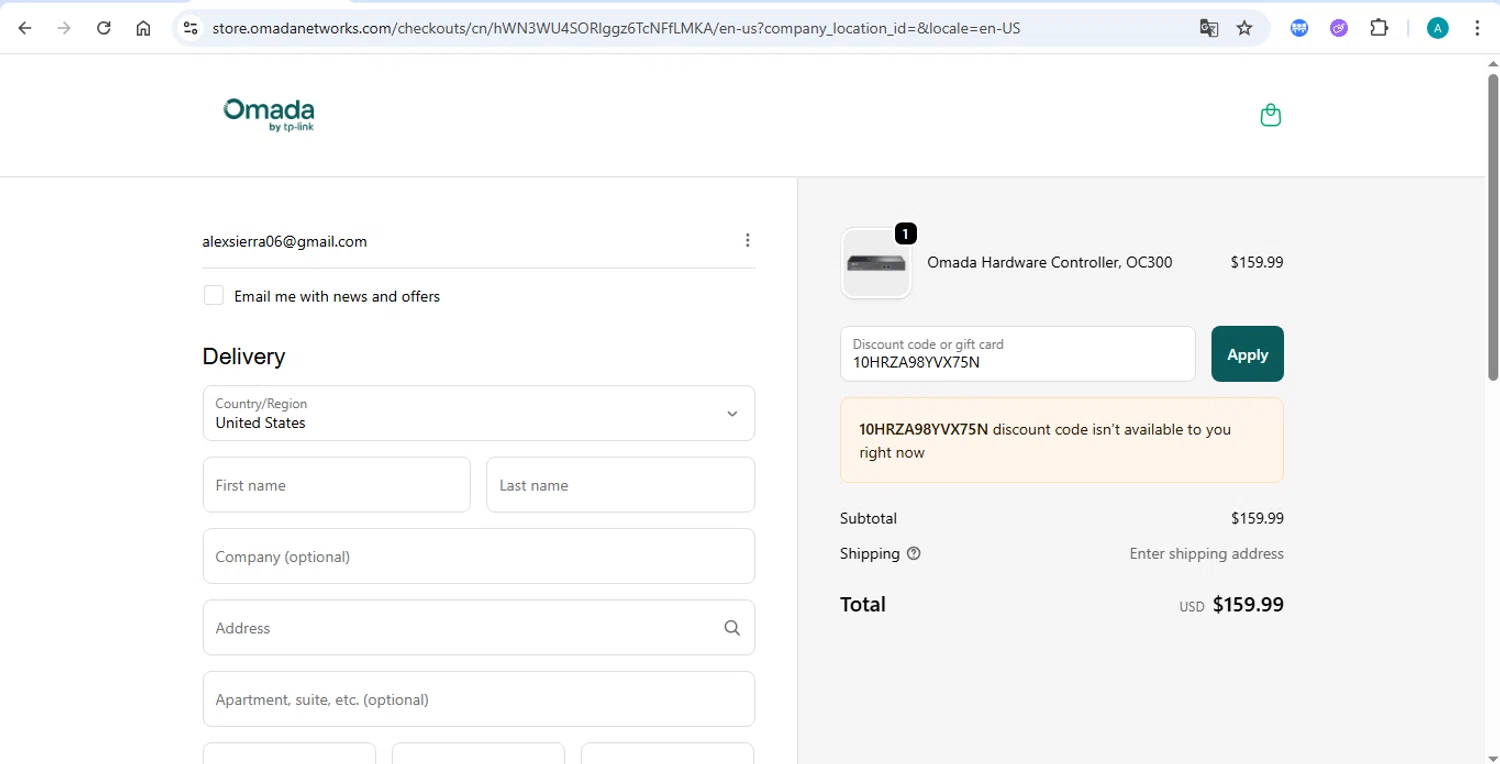Screen dimensions: 1500x764
Task: Click the Shipping help question icon
Action: coord(913,553)
